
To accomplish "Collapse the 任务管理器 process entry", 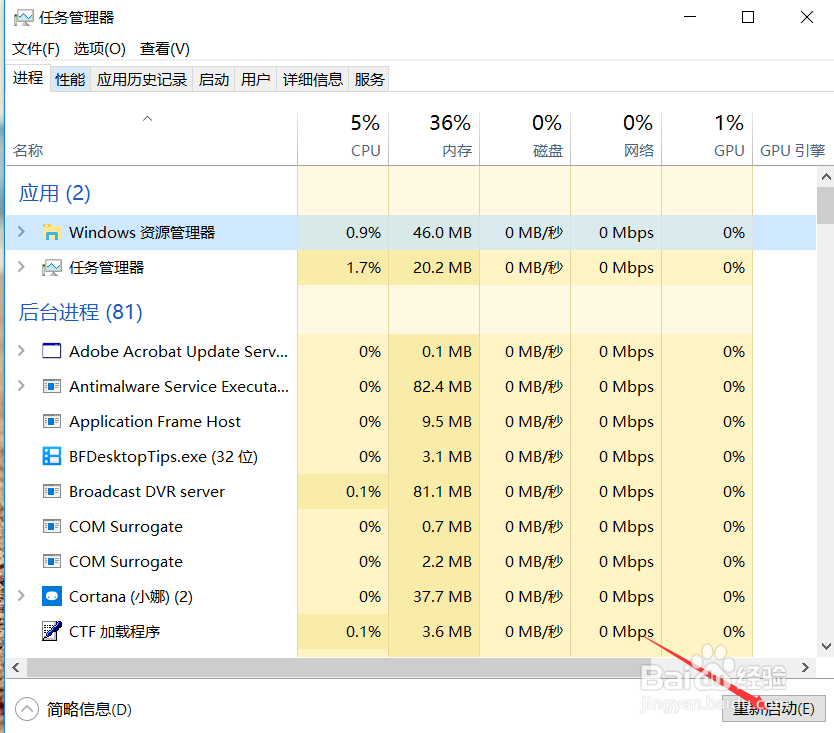I will [20, 267].
